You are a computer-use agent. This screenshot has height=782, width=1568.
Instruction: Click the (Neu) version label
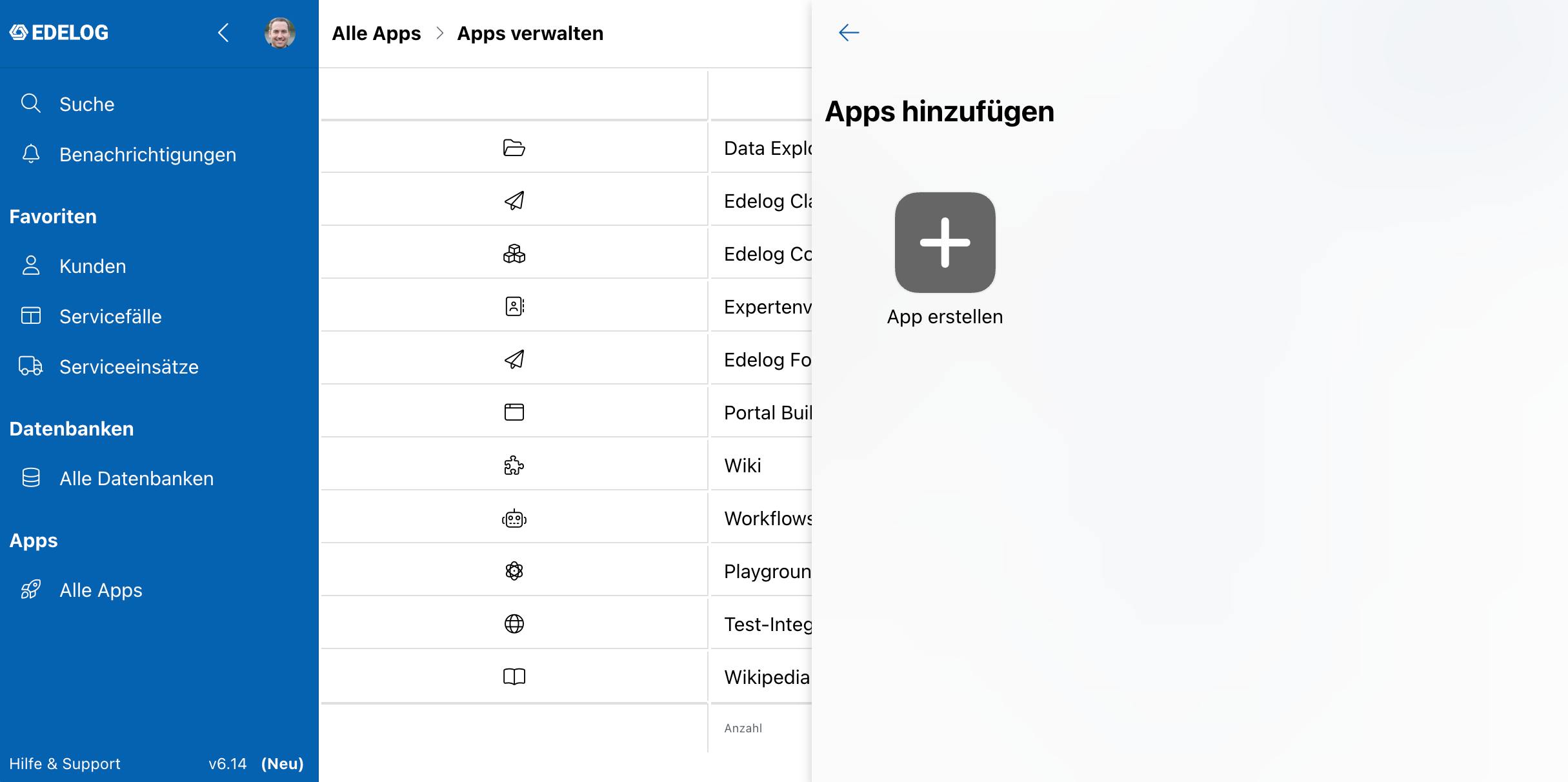(x=283, y=764)
